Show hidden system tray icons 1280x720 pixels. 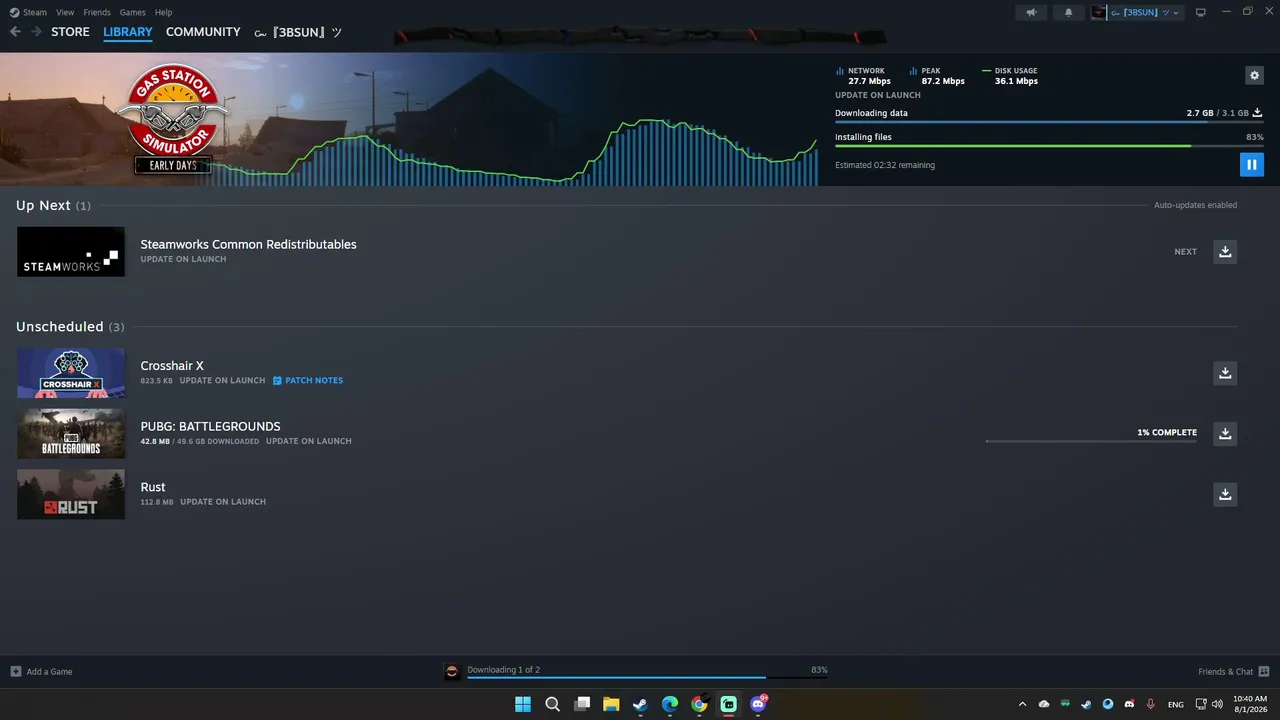pyautogui.click(x=1022, y=704)
